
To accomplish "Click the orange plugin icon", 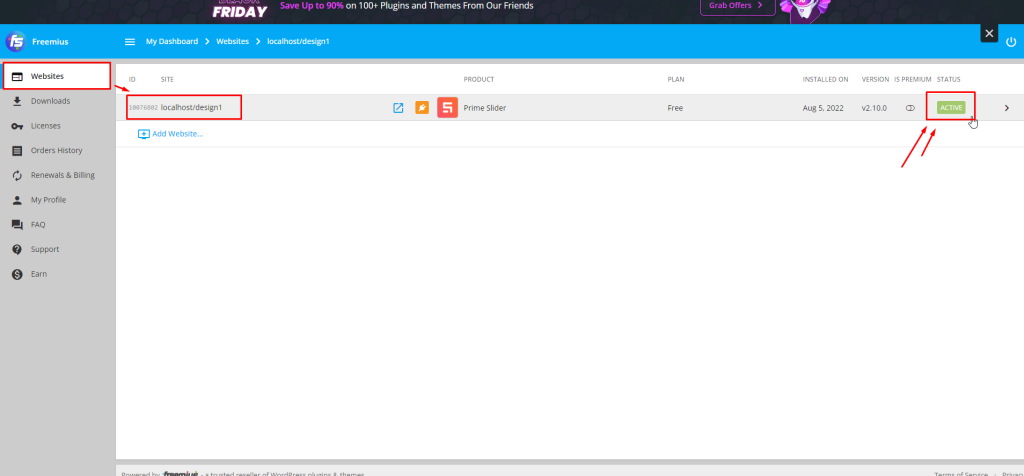I will click(x=422, y=108).
